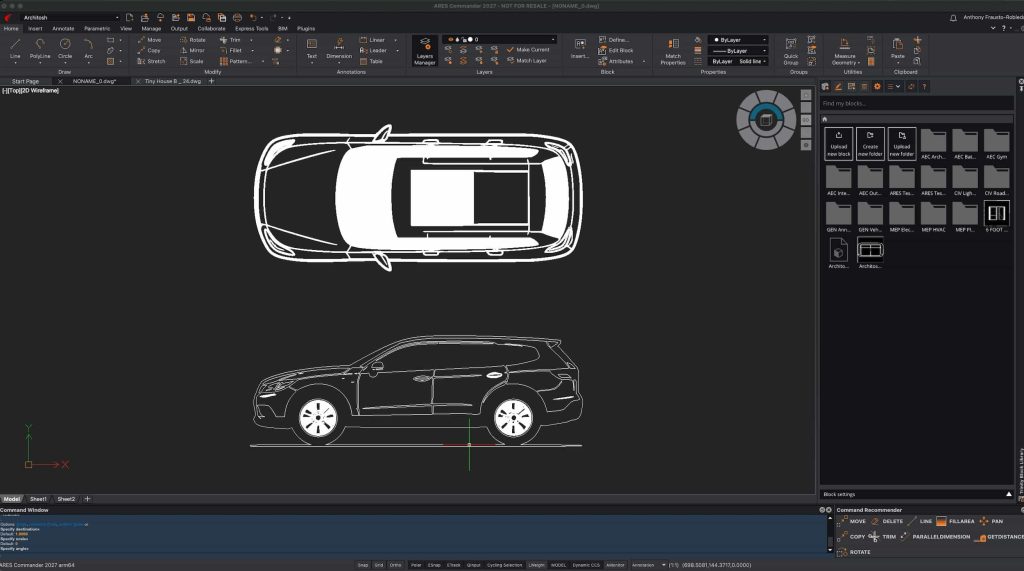Click Create new folder button
Screen dimensions: 1024x571
click(x=870, y=144)
